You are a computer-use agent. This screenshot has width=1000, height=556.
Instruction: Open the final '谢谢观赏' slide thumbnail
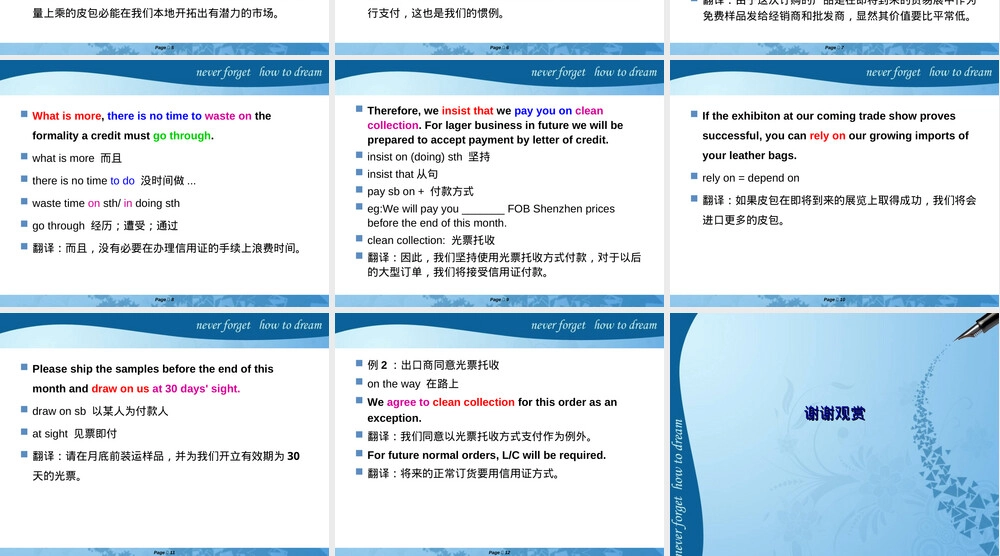pos(834,434)
